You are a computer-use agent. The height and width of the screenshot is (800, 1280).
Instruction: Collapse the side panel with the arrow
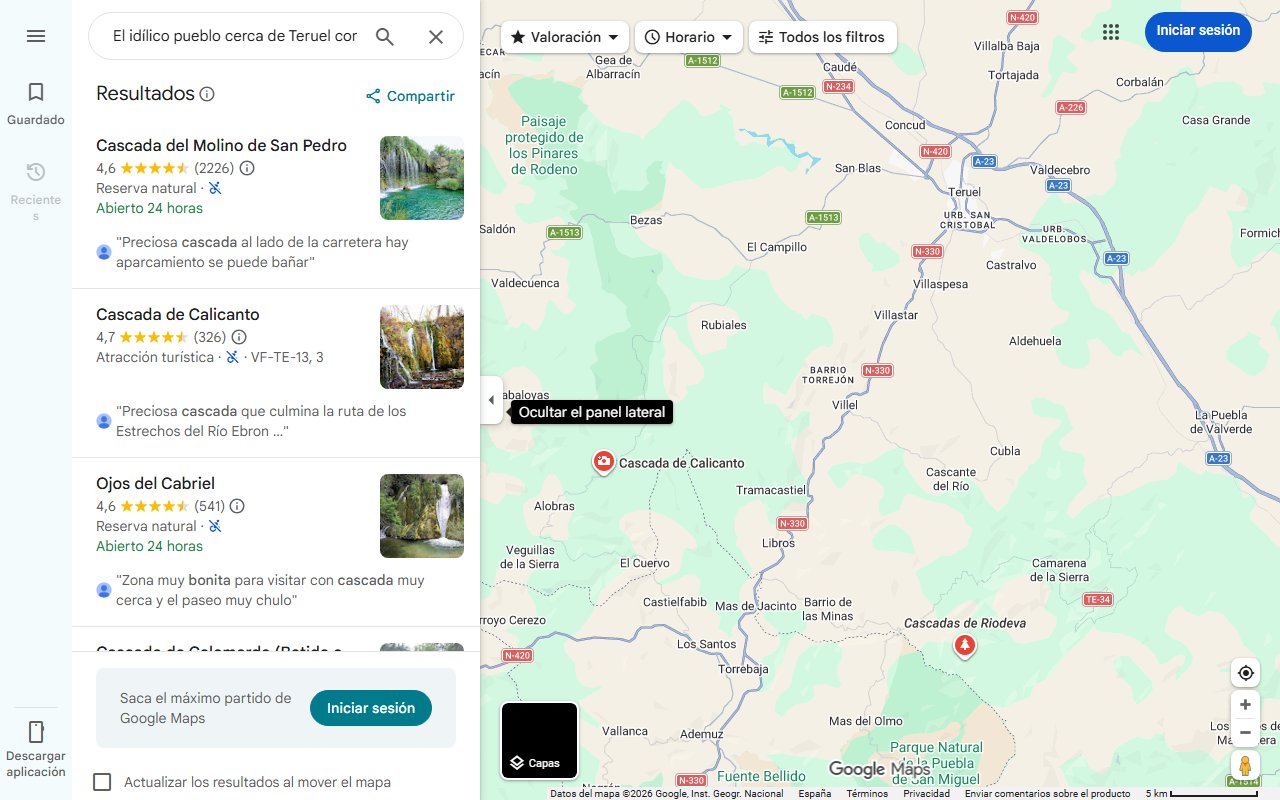[491, 399]
